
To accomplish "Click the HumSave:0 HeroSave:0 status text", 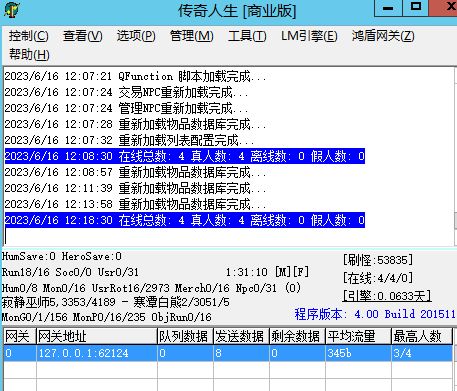I will click(62, 256).
